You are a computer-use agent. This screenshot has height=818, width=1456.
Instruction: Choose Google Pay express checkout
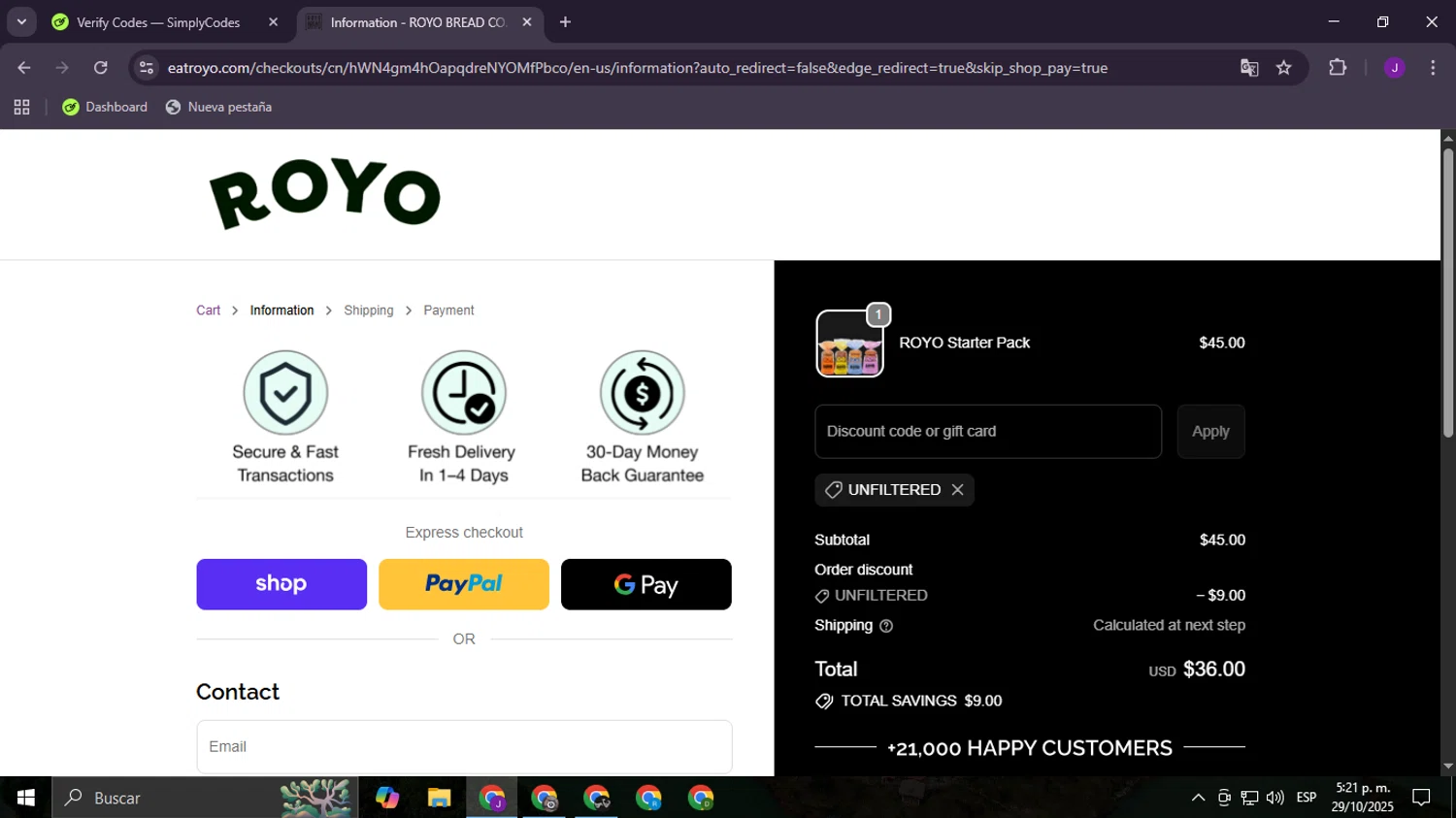[x=646, y=584]
